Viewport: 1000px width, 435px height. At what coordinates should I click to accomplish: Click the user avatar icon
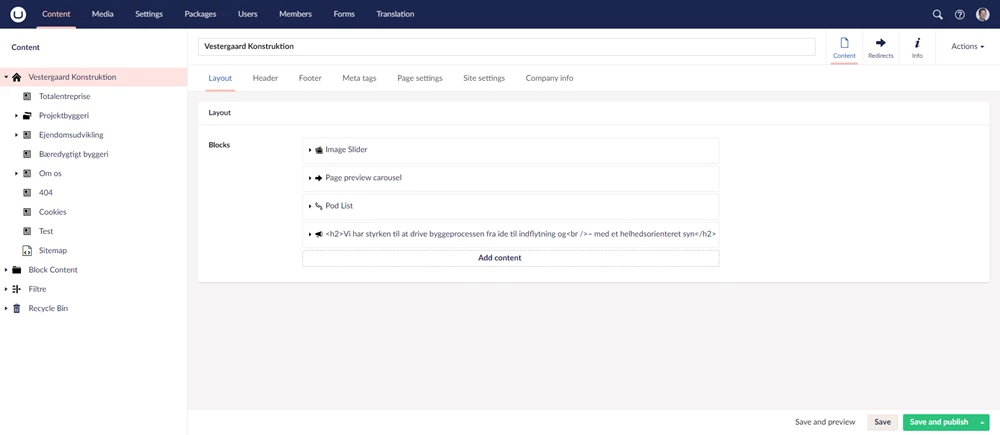click(x=982, y=15)
